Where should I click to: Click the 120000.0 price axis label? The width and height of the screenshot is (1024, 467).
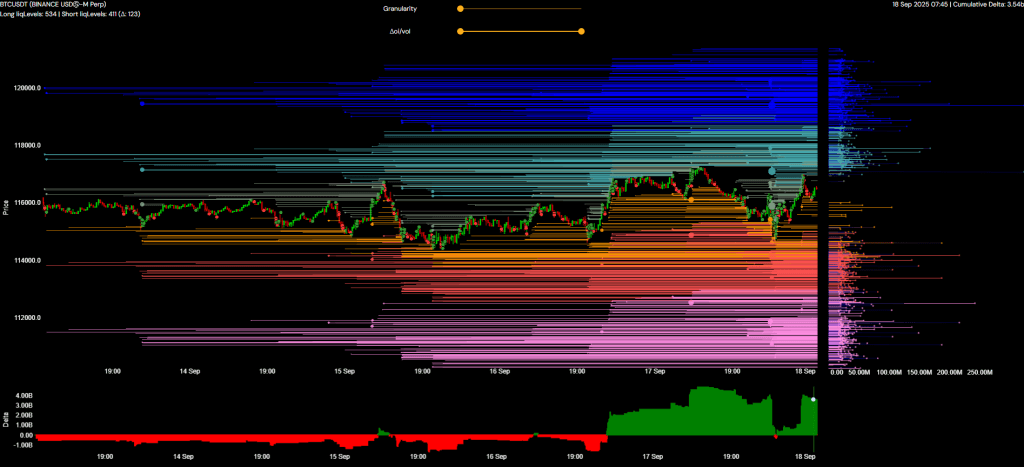click(27, 88)
